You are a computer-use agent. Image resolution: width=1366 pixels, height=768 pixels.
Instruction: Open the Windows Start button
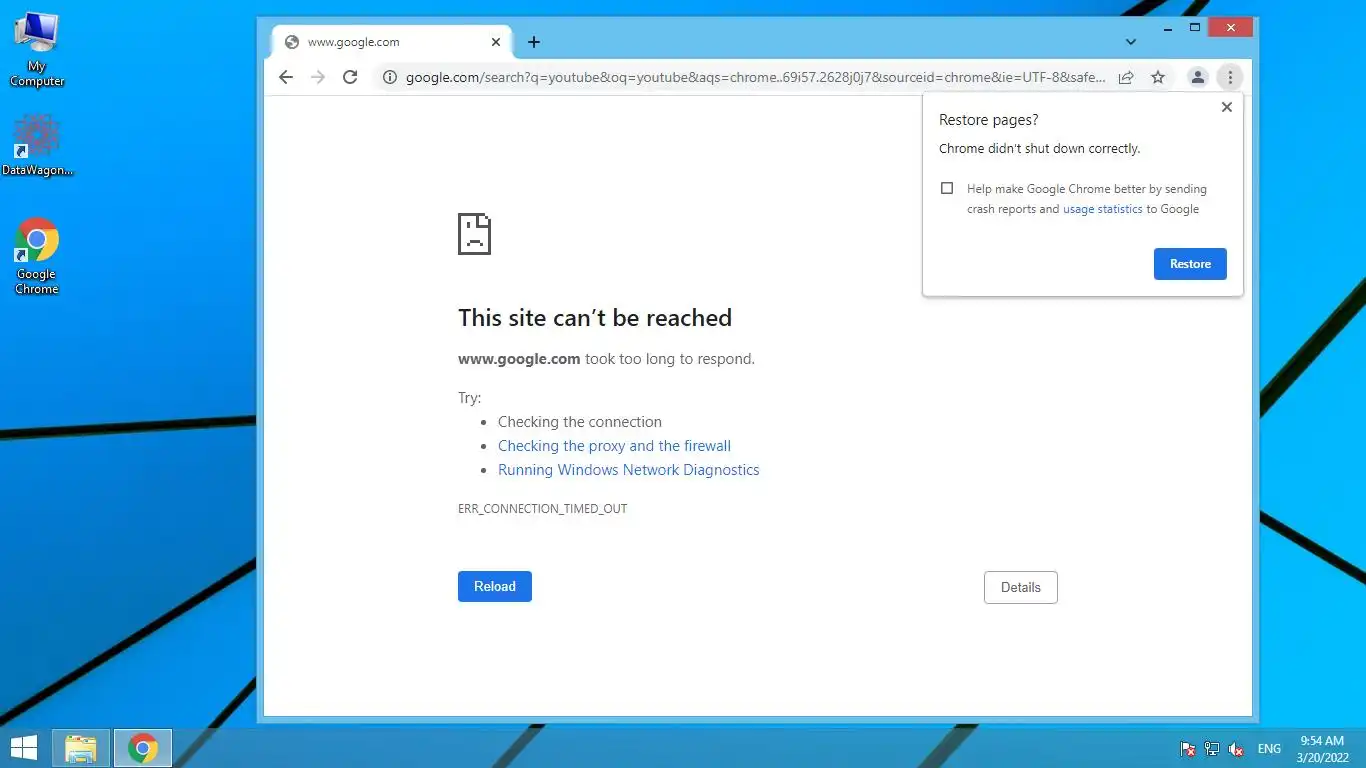24,748
